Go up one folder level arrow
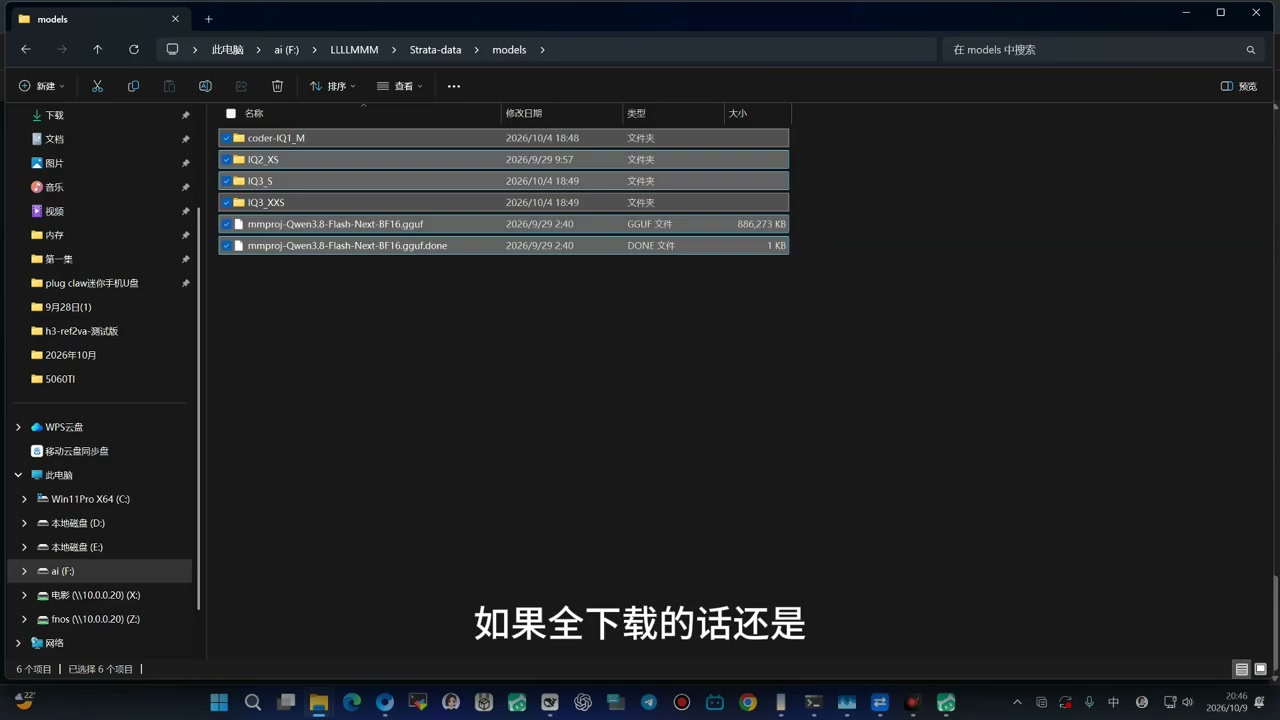Viewport: 1280px width, 720px height. click(x=97, y=49)
